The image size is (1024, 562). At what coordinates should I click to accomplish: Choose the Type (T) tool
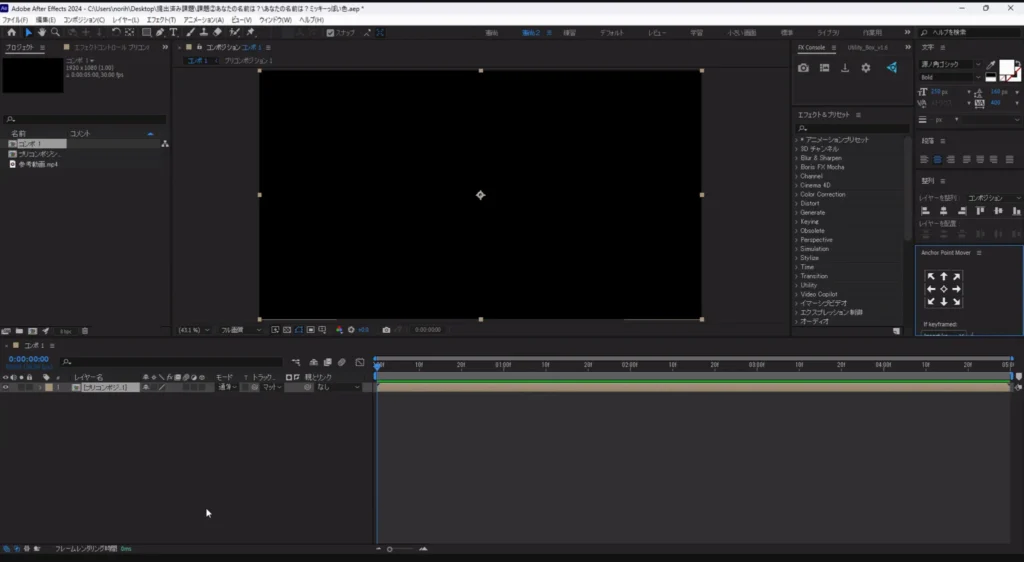[x=174, y=33]
